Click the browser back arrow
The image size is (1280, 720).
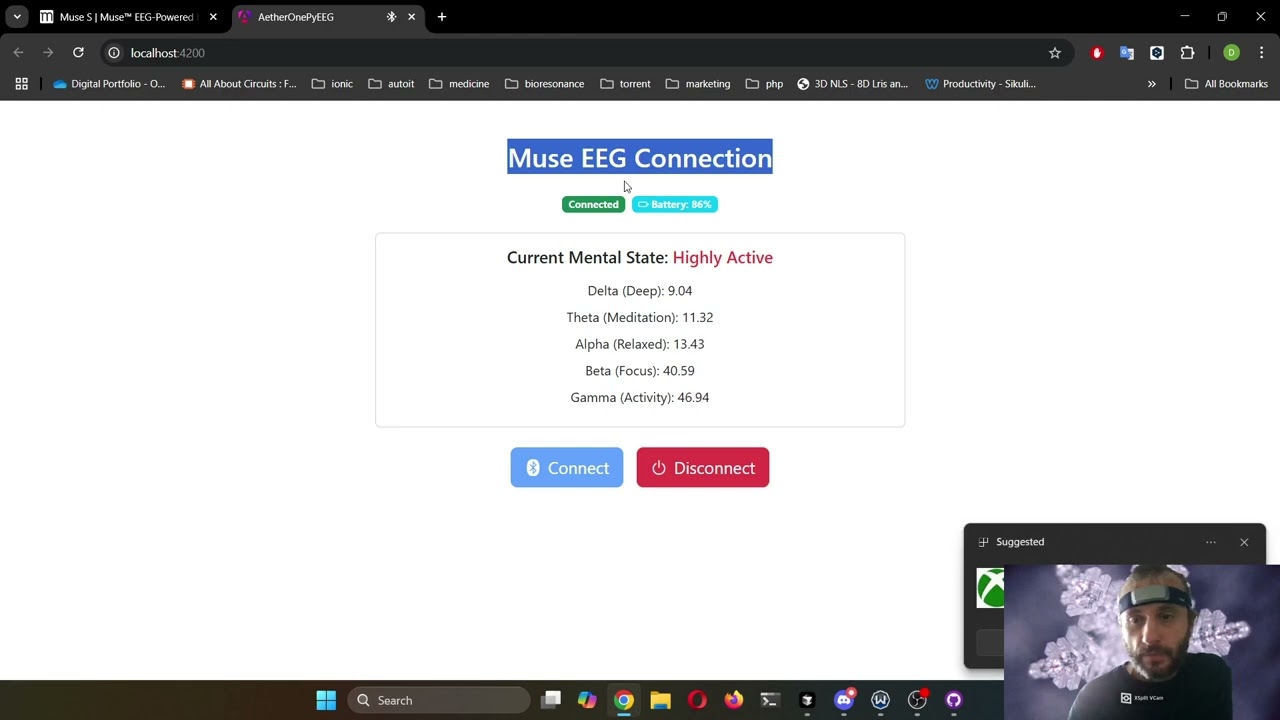click(19, 53)
